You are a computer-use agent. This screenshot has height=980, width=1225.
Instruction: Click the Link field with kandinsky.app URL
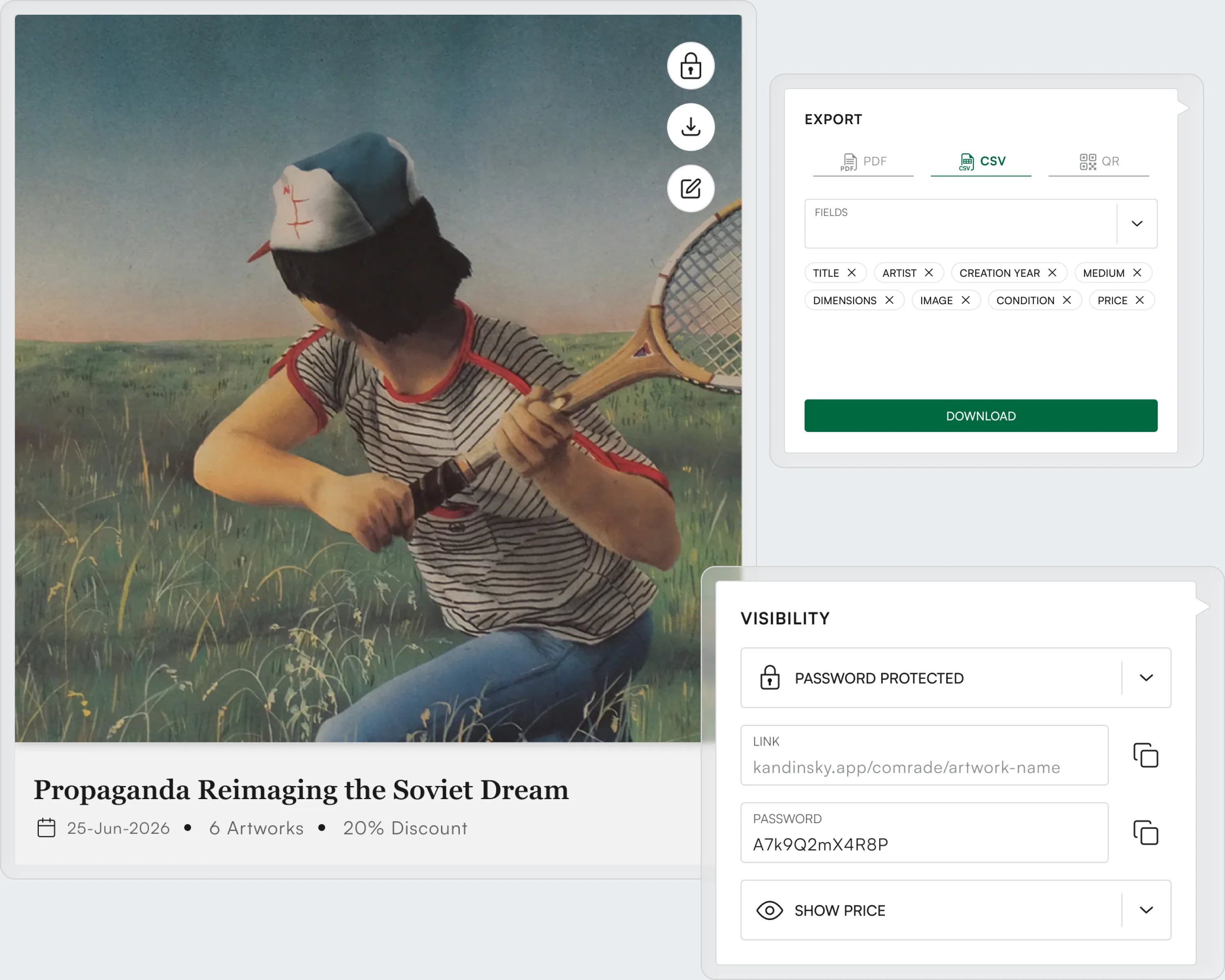point(924,755)
